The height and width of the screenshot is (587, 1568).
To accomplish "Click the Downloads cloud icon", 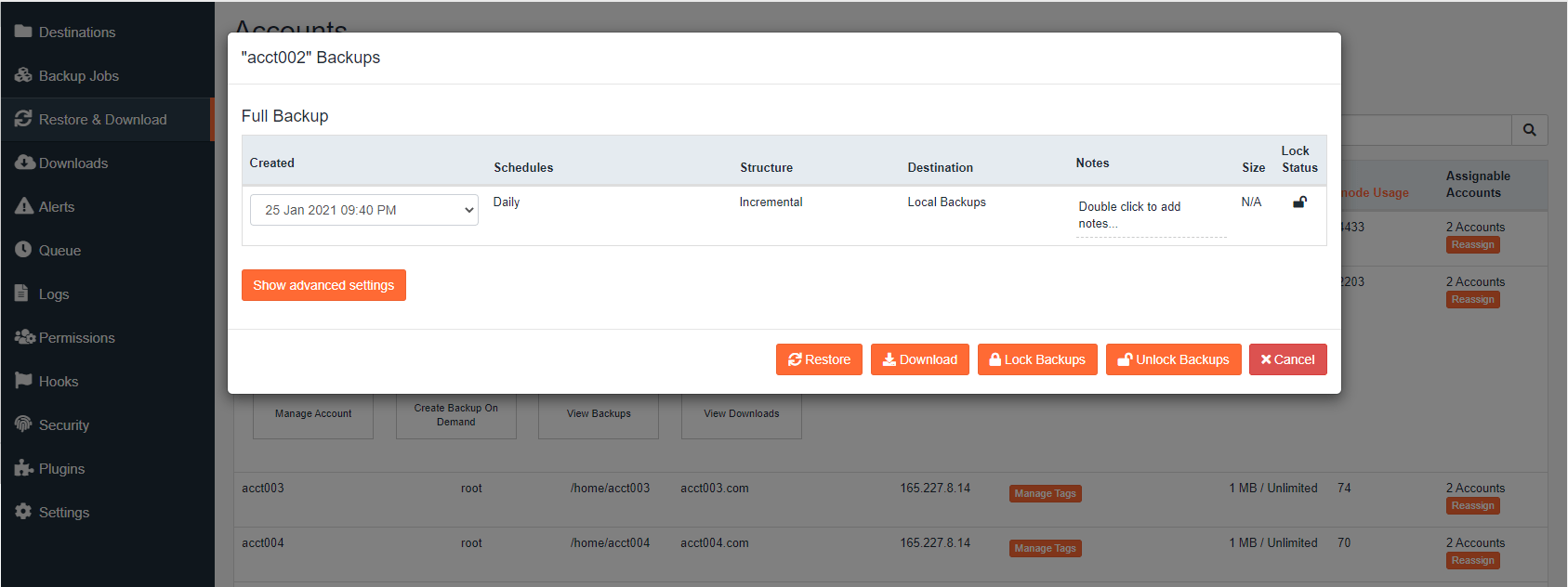I will [x=25, y=163].
